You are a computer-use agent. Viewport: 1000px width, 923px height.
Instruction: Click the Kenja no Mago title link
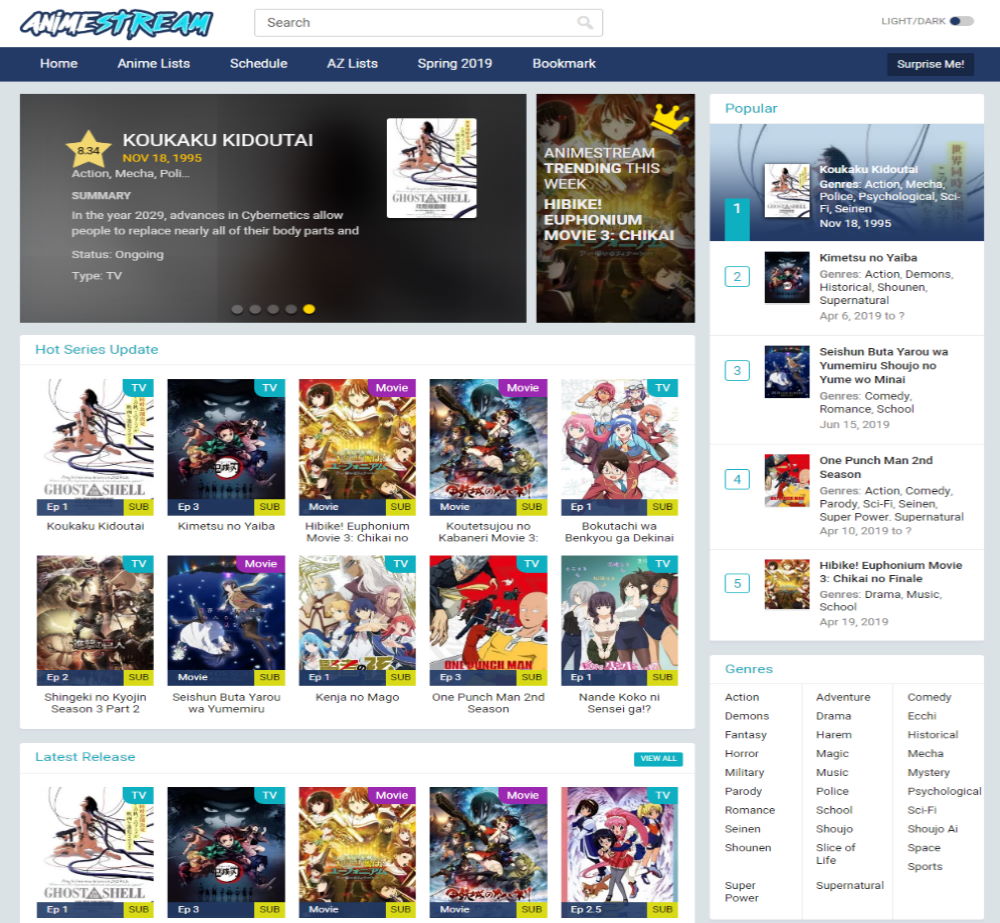357,697
